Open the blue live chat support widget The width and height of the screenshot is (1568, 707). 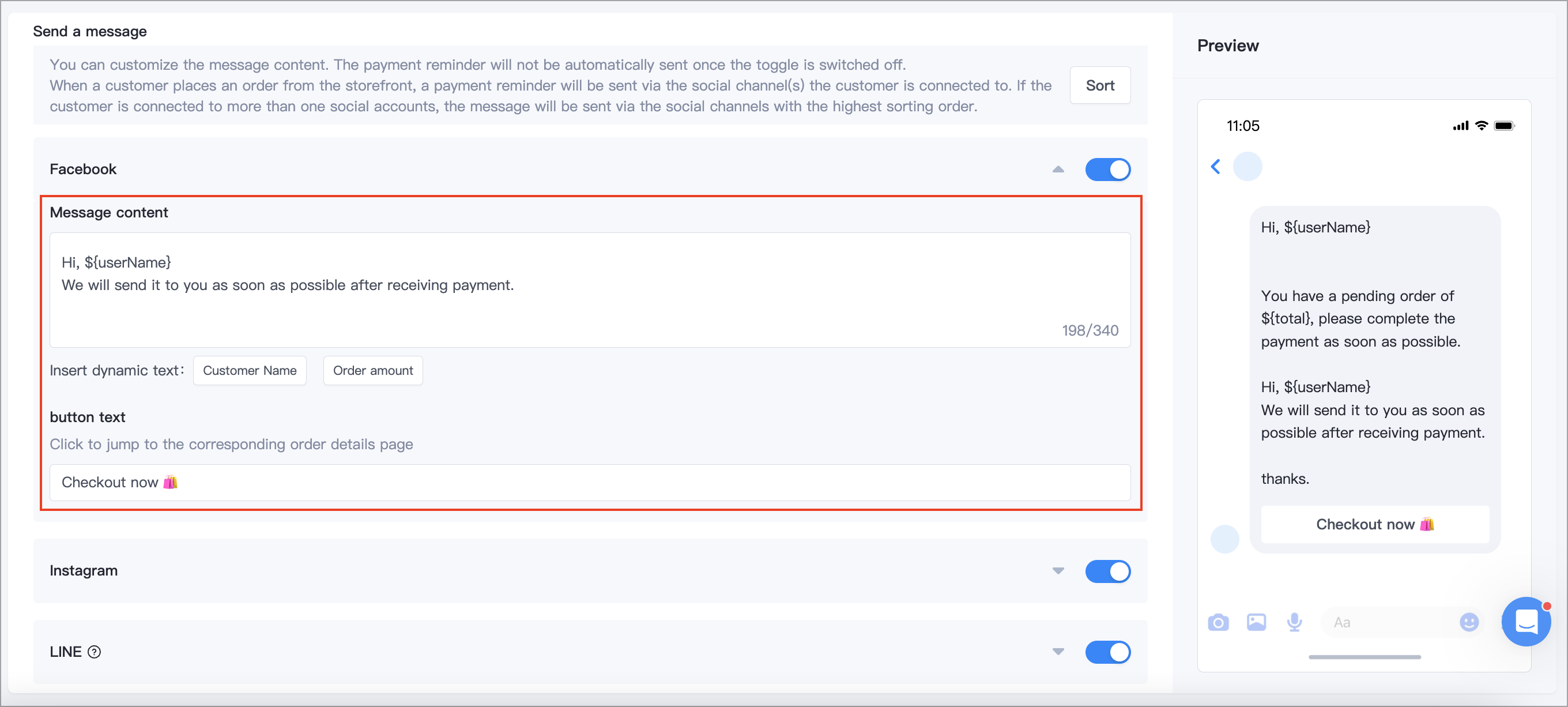point(1526,622)
